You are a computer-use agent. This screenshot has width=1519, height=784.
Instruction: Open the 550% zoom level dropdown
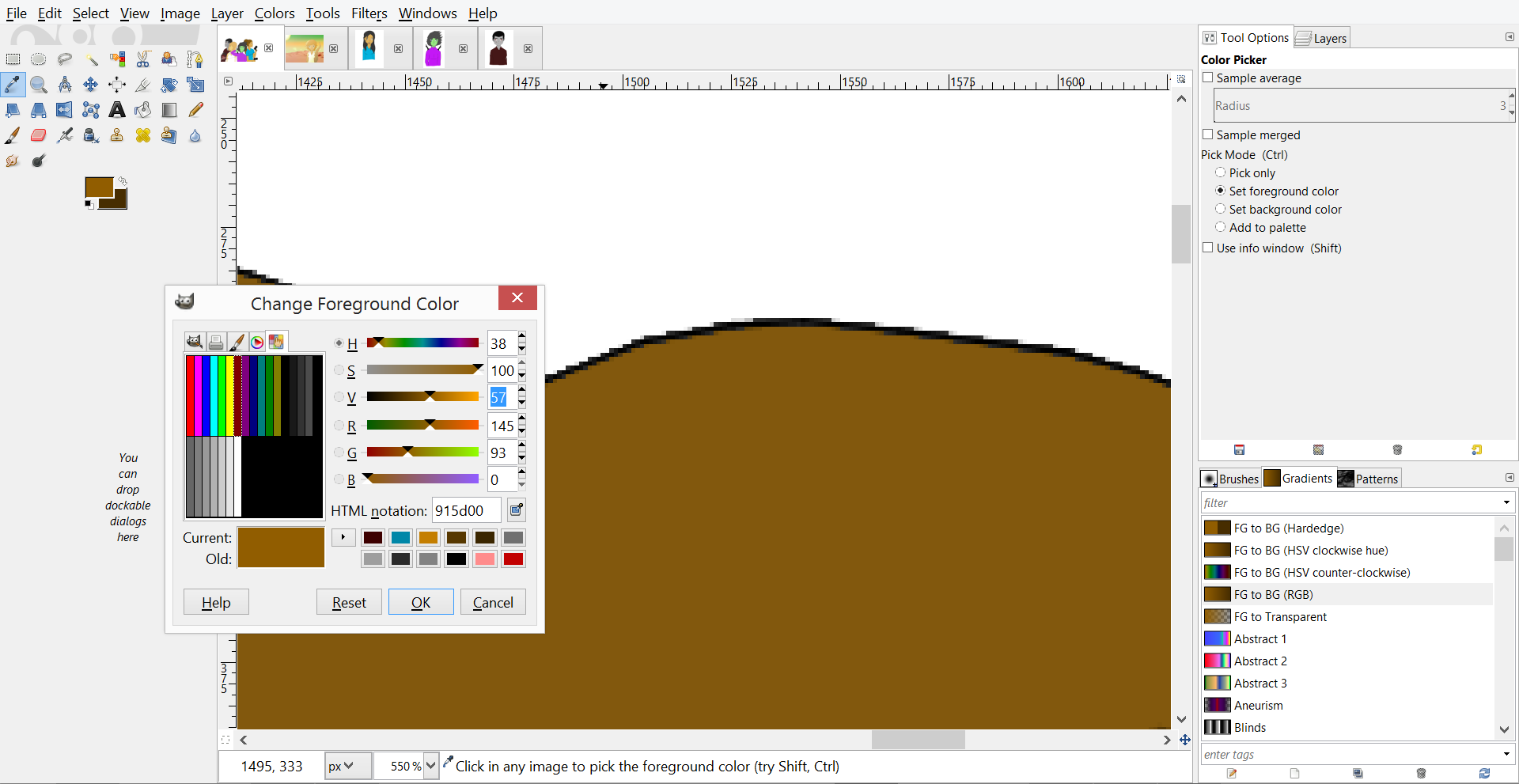[430, 766]
